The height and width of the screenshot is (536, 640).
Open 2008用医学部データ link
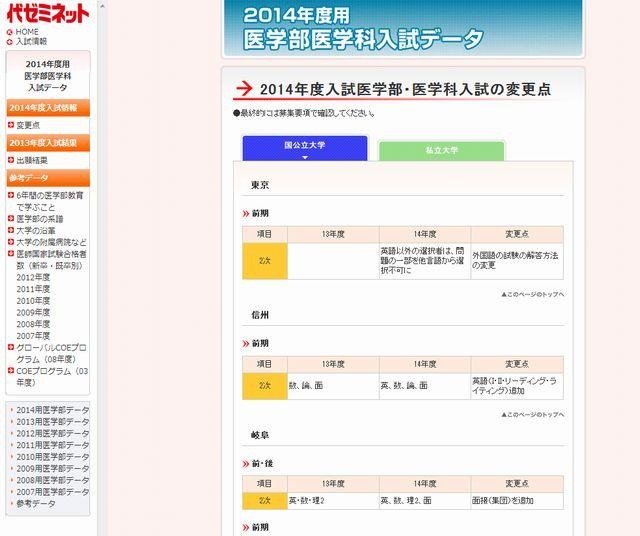53,480
